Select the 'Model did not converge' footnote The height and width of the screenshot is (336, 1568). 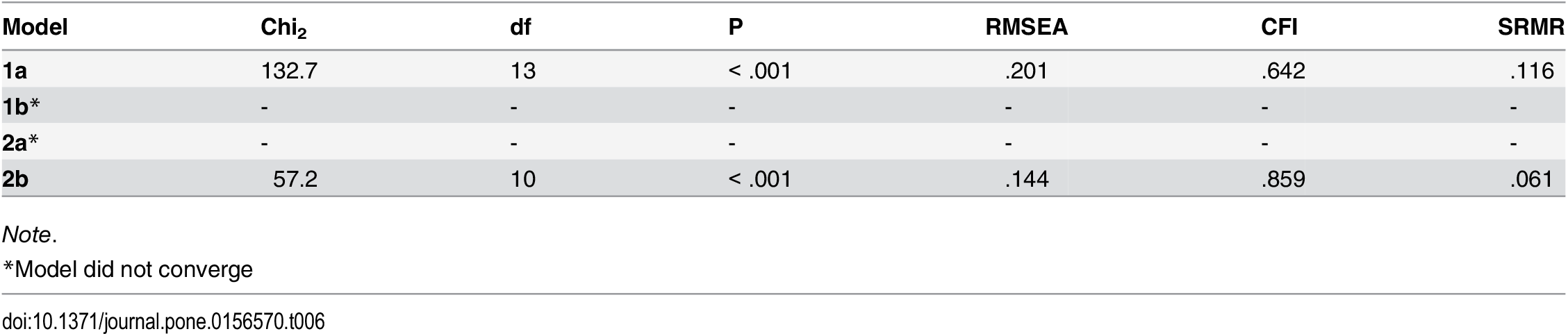tap(128, 269)
